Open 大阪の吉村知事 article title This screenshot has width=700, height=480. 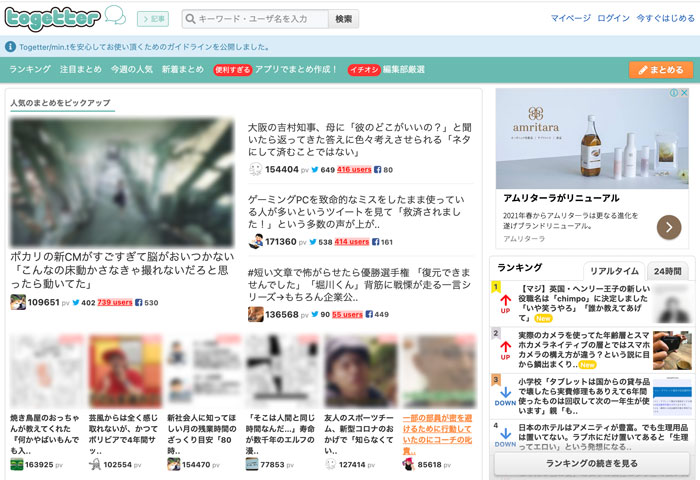(360, 139)
